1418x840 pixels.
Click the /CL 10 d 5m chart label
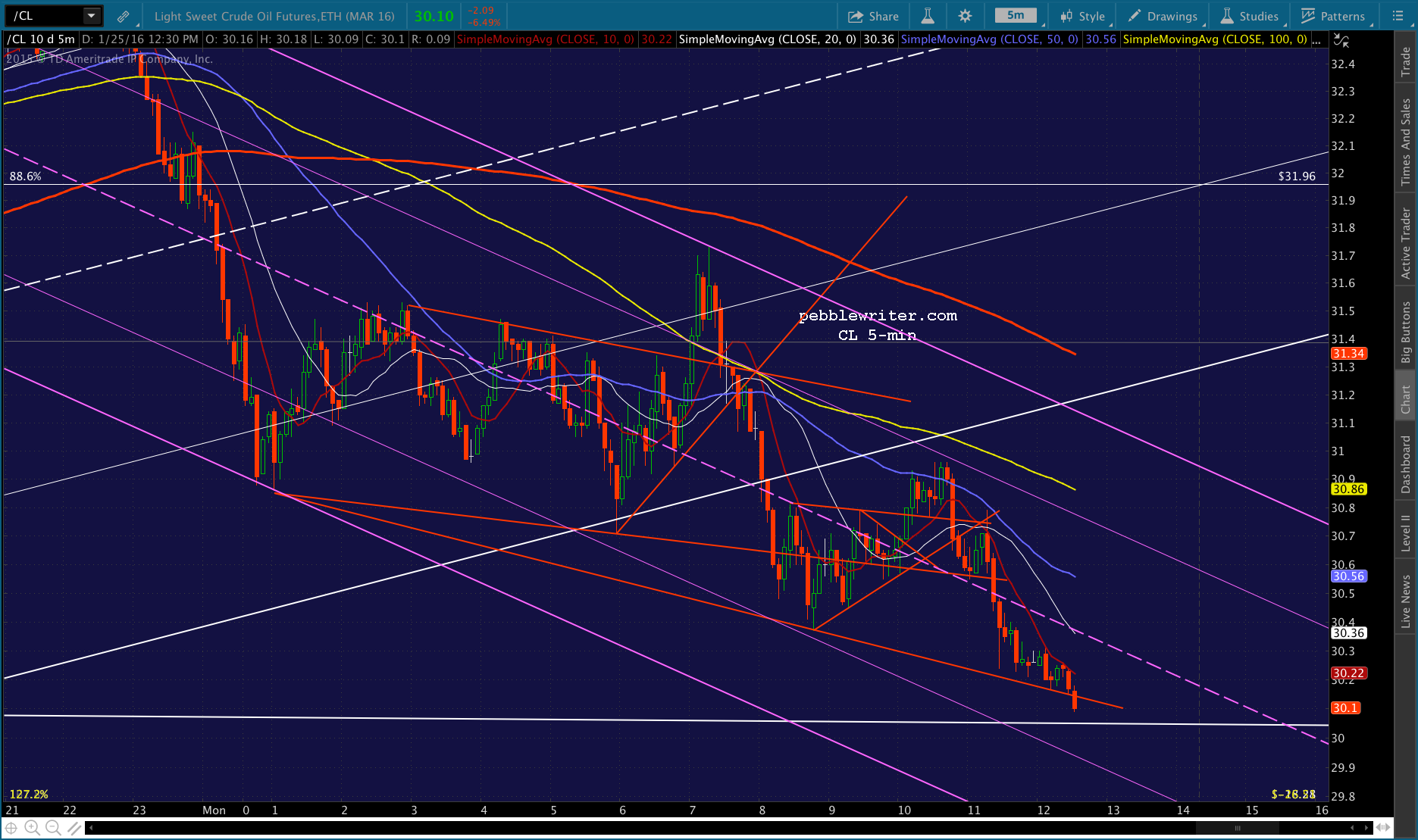[42, 39]
